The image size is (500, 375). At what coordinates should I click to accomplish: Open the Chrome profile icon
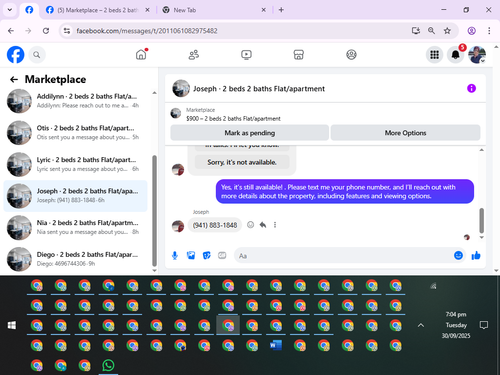coord(471,31)
